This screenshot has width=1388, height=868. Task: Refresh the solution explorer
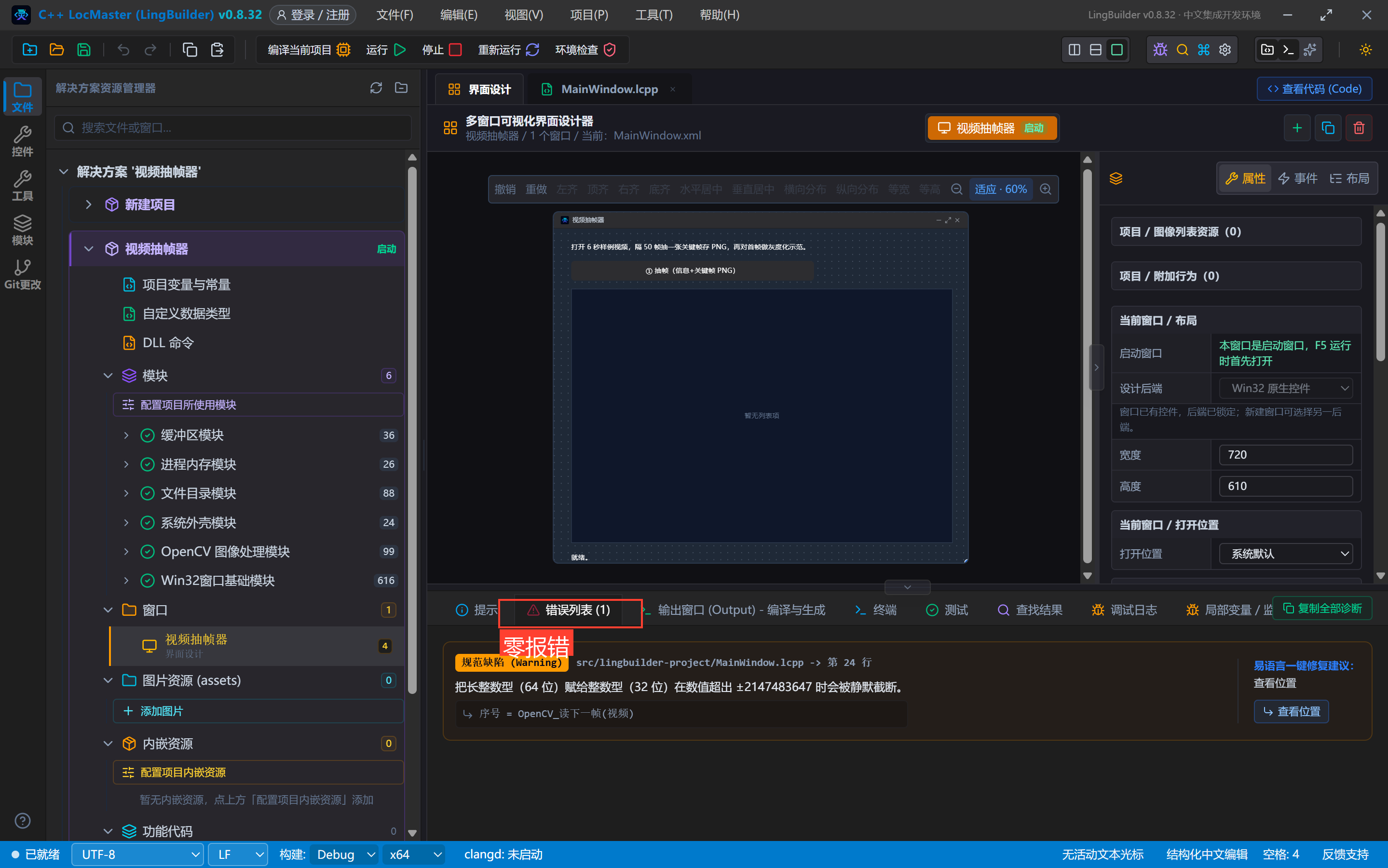point(376,88)
